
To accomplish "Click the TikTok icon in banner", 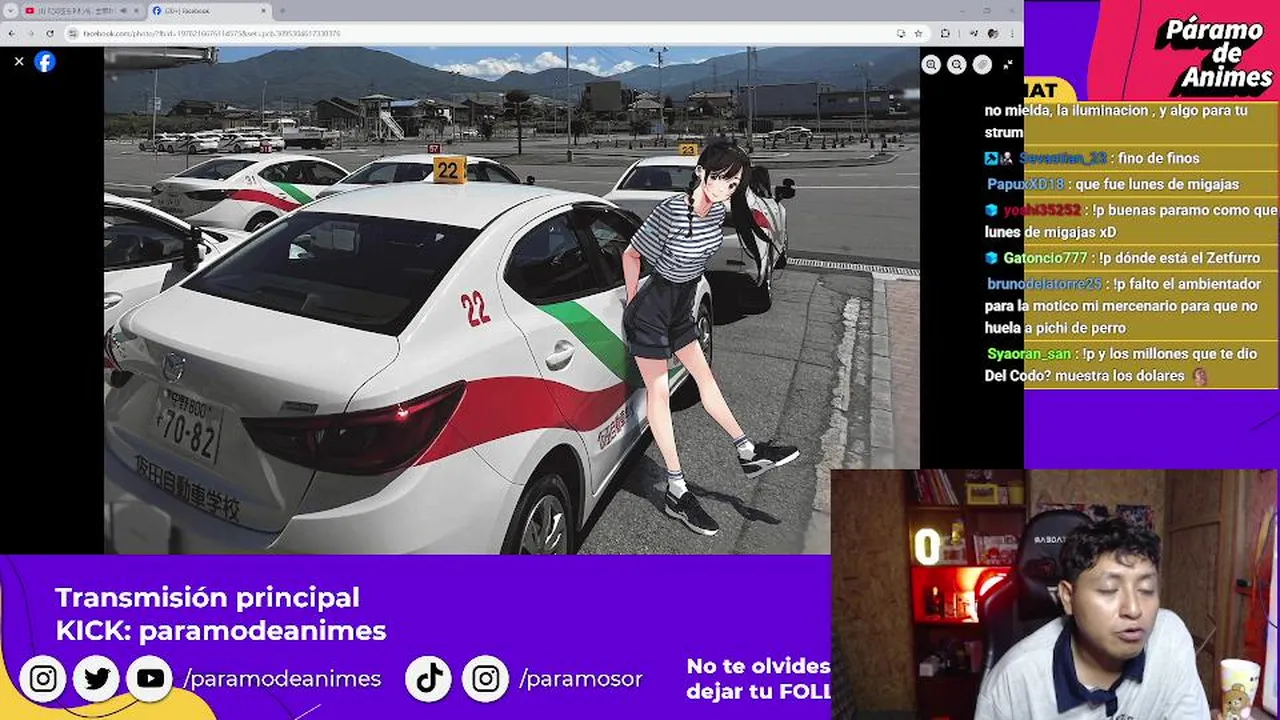I will pyautogui.click(x=430, y=679).
